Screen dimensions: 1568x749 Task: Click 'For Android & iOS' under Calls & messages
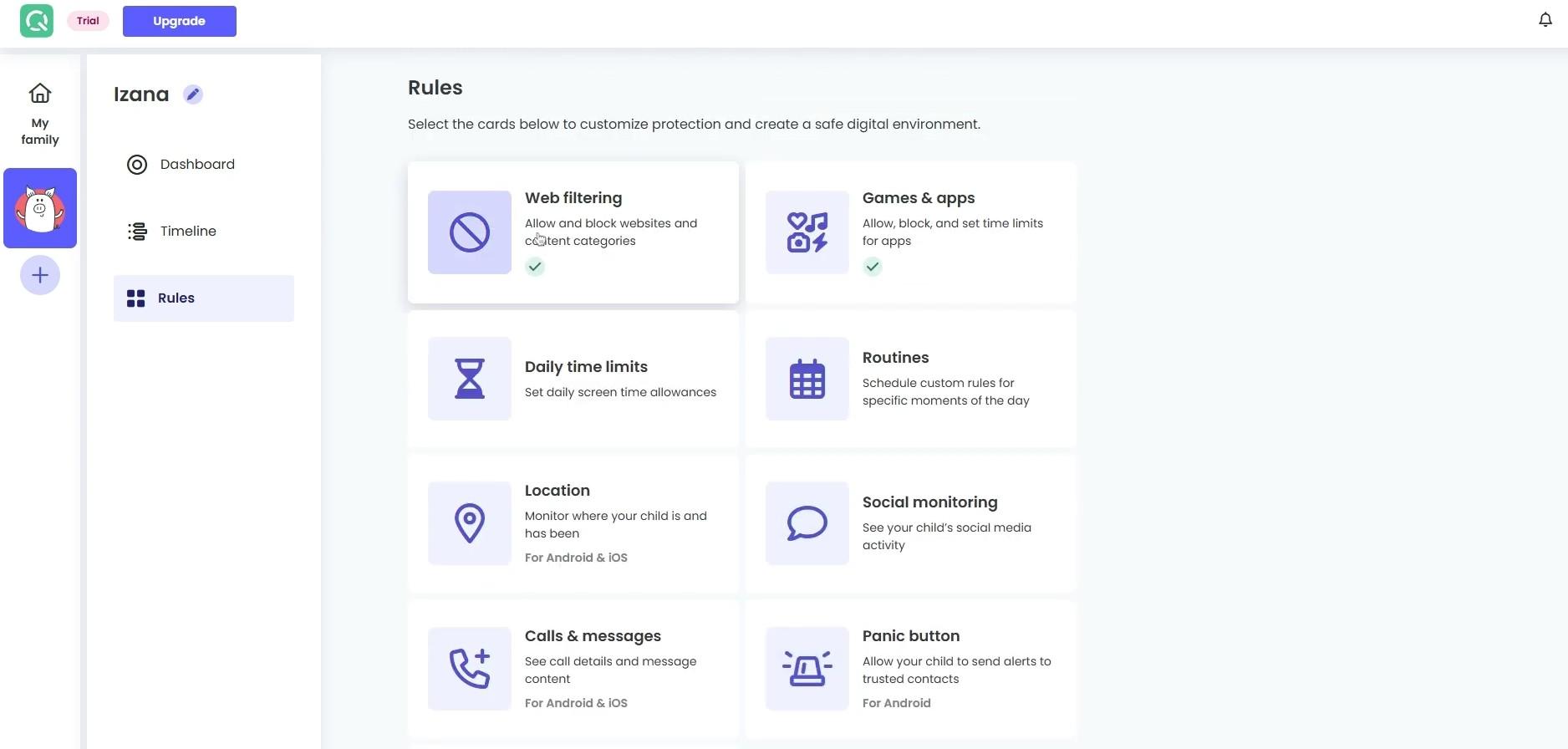tap(576, 703)
